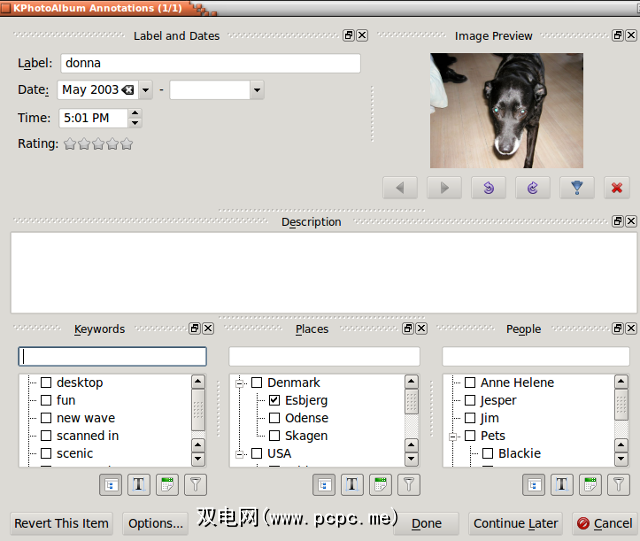Image resolution: width=640 pixels, height=541 pixels.
Task: Tick the scanned in keyword checkbox
Action: (46, 436)
